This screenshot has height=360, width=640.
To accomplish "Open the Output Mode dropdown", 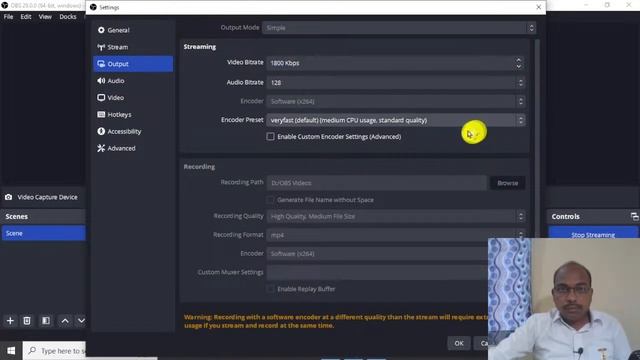I will coord(399,28).
